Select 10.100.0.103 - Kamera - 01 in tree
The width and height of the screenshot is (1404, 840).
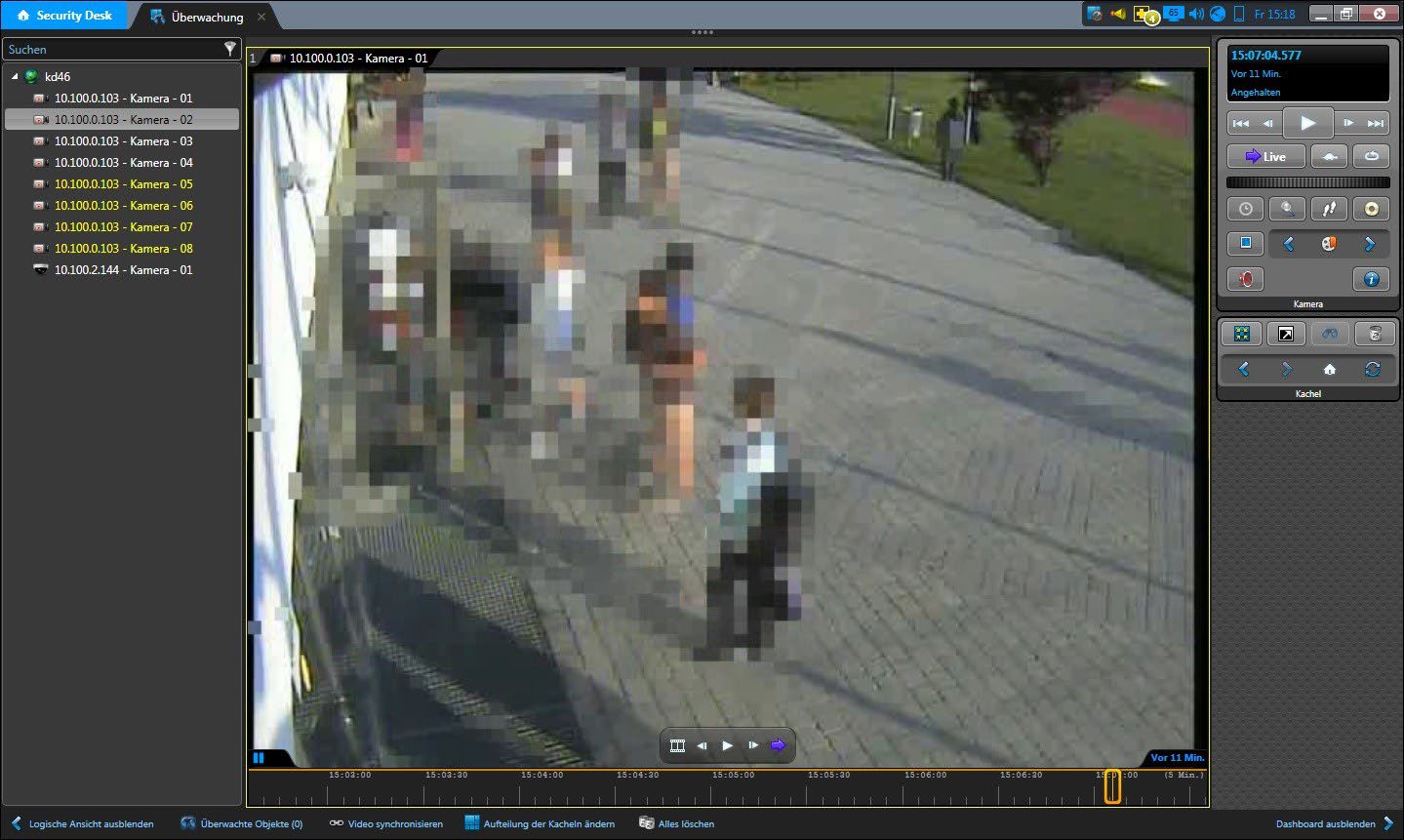123,99
